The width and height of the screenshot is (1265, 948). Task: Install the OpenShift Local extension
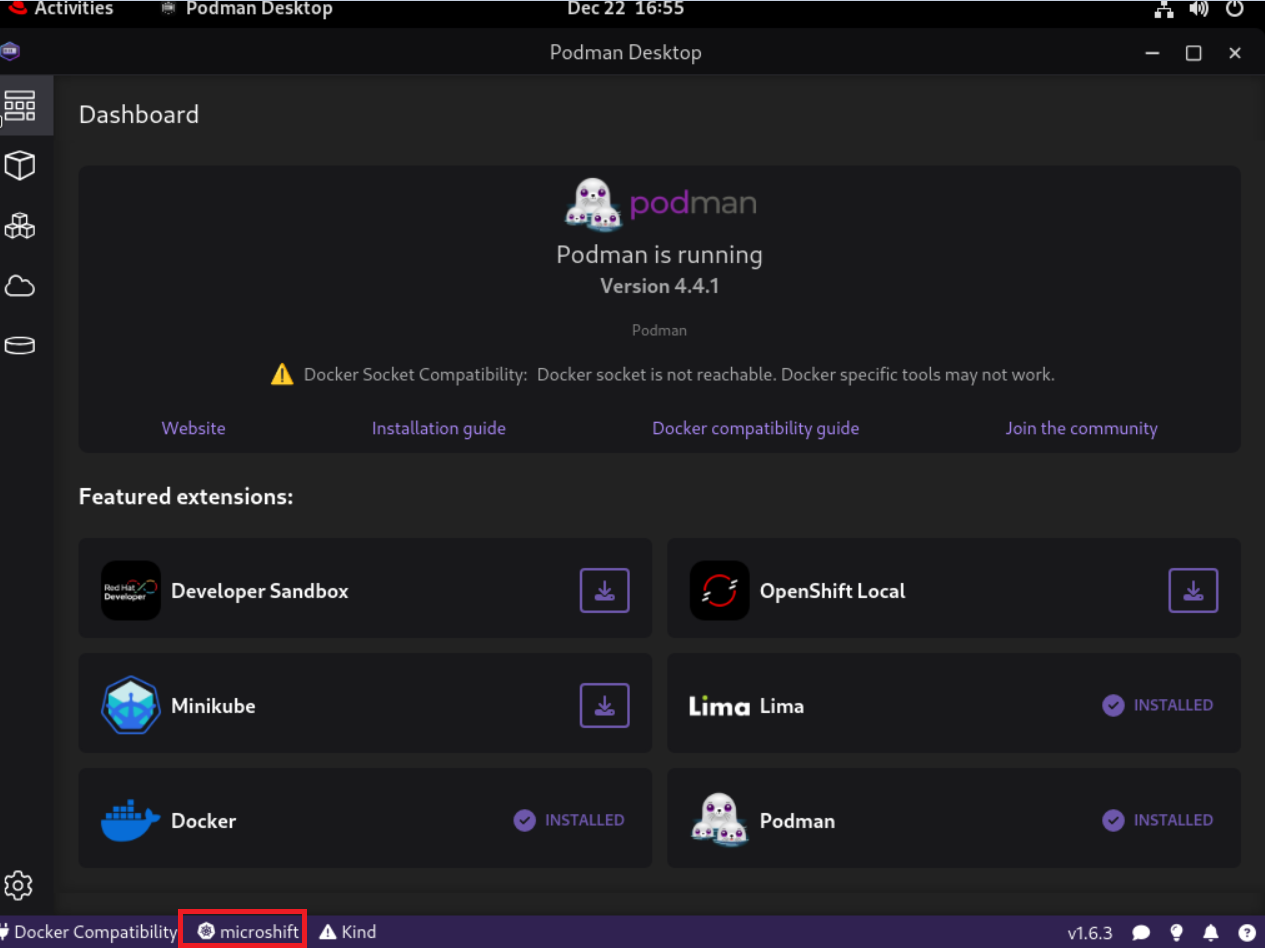(x=1193, y=590)
